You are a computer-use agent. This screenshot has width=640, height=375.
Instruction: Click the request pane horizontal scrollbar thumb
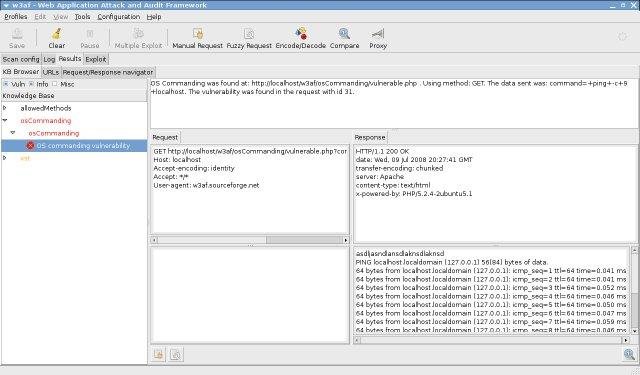tap(304, 240)
